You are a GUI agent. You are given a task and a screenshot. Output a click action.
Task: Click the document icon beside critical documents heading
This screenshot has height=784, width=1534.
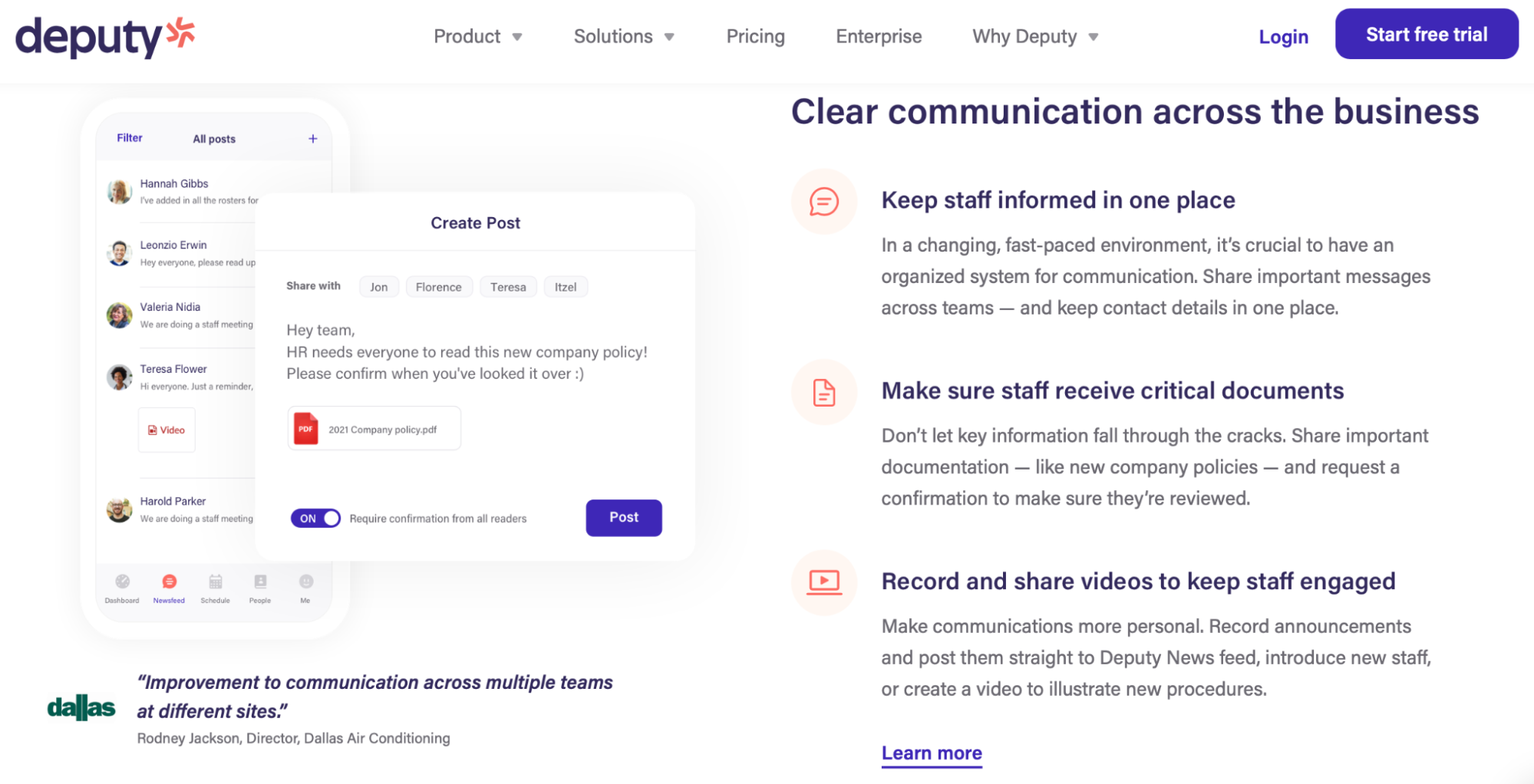pyautogui.click(x=823, y=392)
